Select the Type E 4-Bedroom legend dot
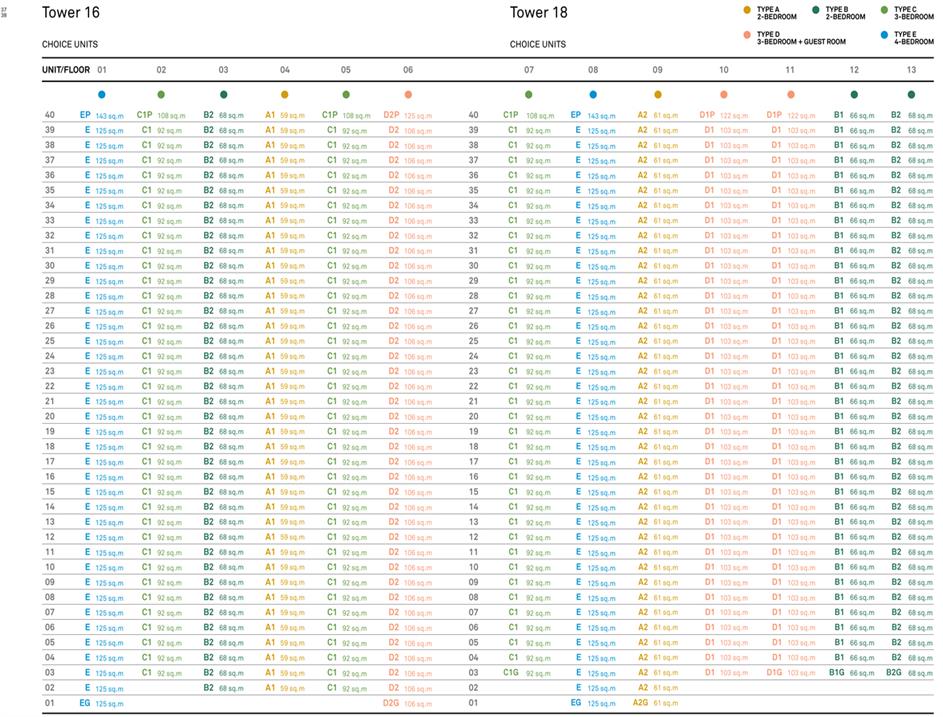This screenshot has height=717, width=943. pos(883,36)
